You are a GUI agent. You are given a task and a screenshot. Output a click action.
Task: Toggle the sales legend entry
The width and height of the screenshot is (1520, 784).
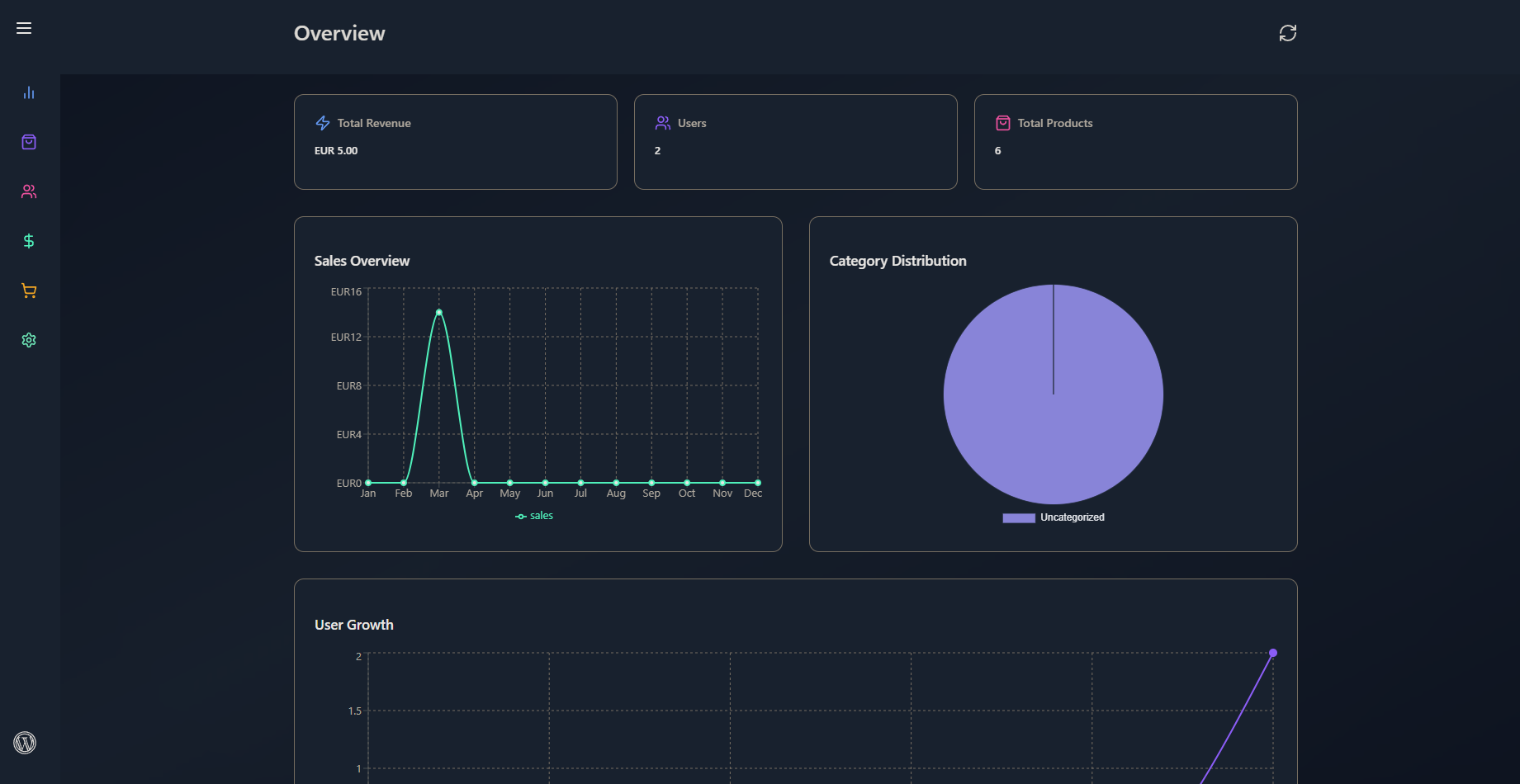coord(534,516)
